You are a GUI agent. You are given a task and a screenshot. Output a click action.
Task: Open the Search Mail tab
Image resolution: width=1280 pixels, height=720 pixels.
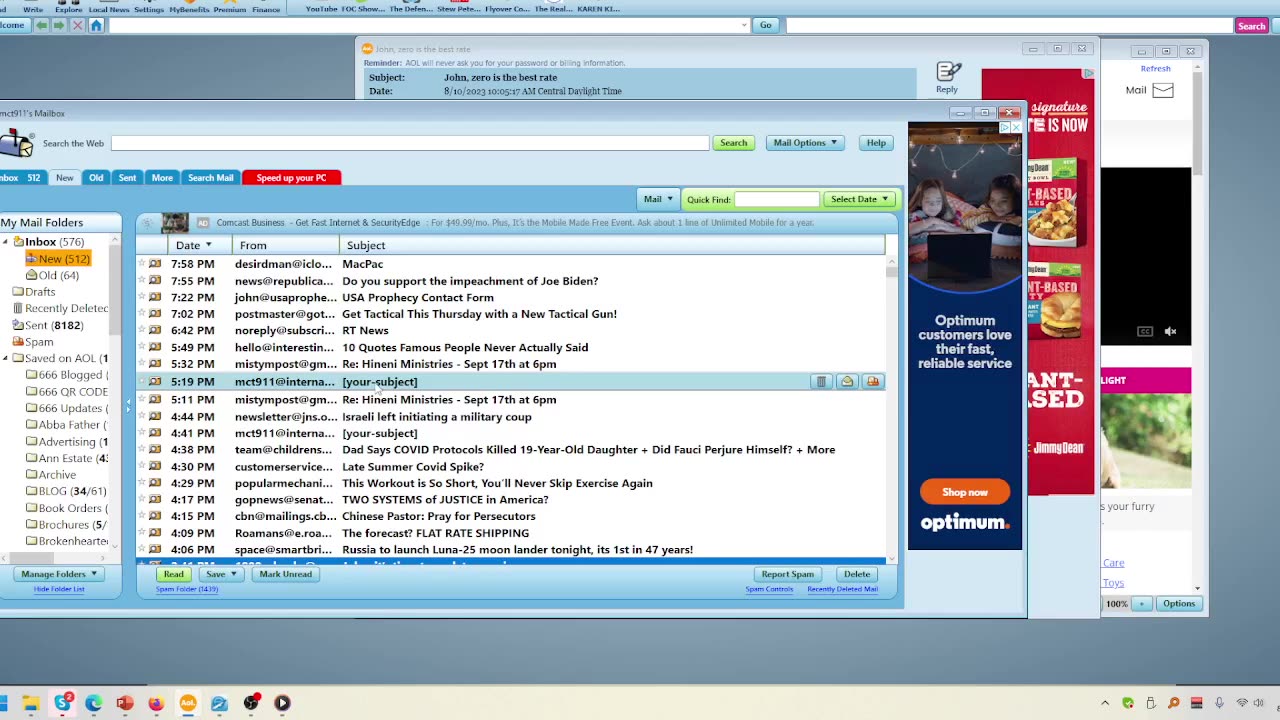(210, 178)
